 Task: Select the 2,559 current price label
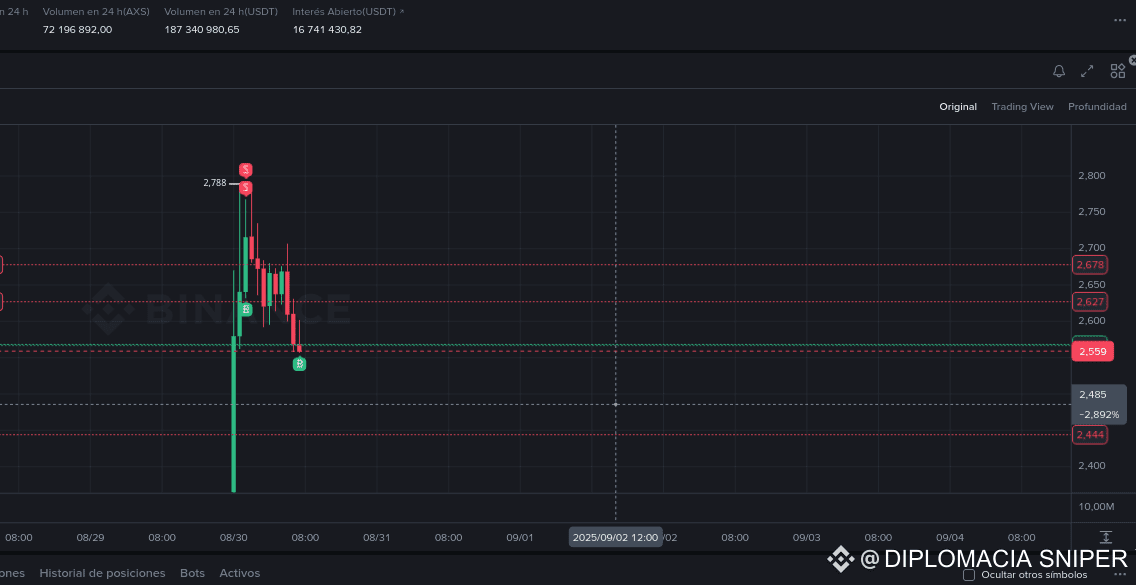[x=1092, y=352]
